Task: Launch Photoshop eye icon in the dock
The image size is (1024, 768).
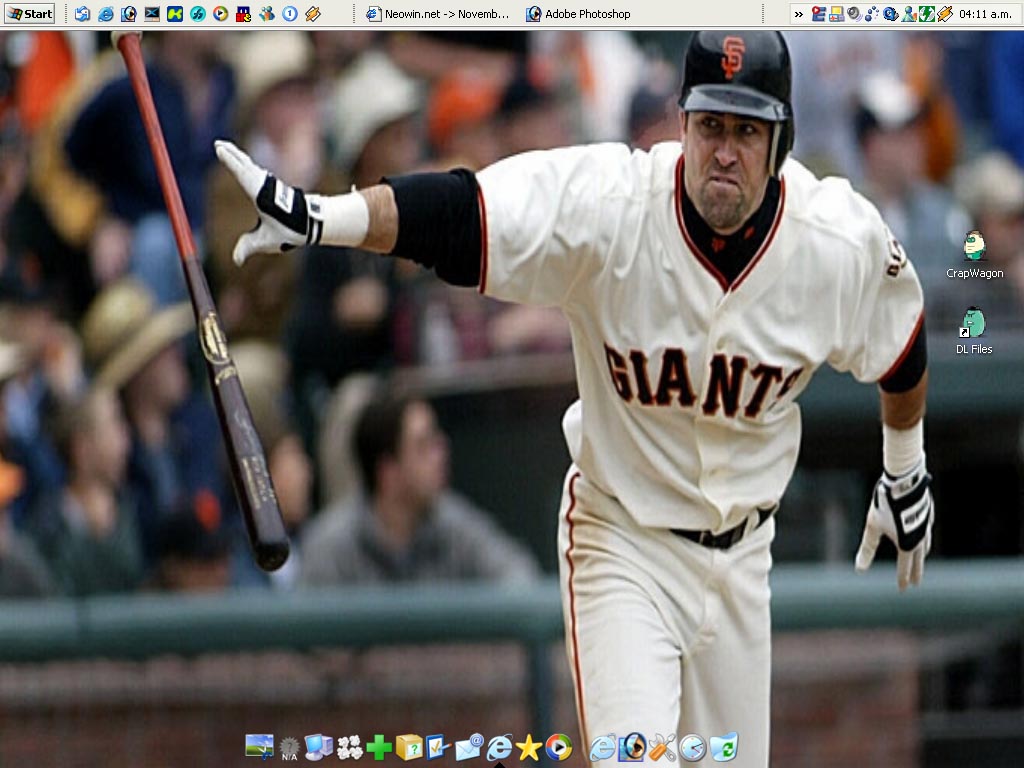Action: click(x=632, y=747)
